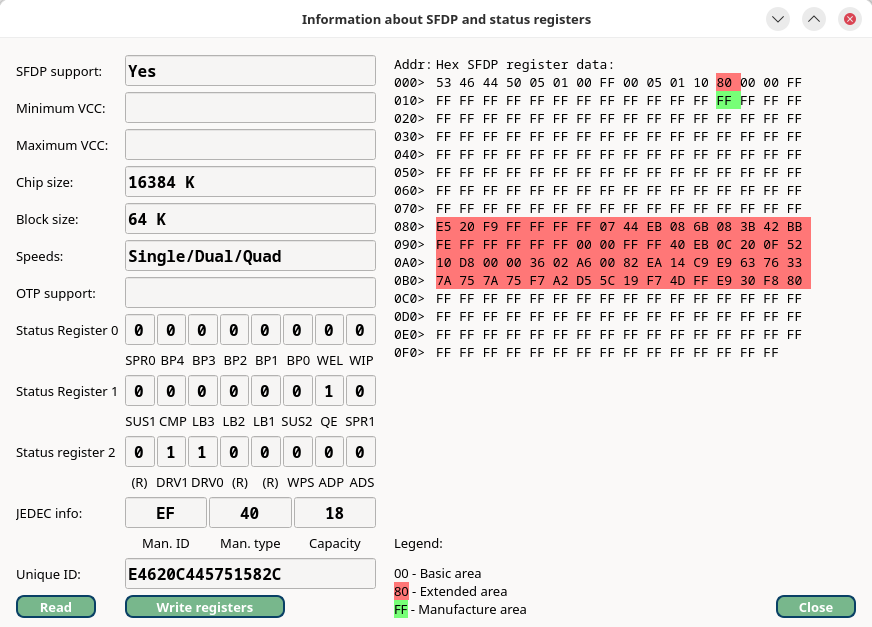This screenshot has width=872, height=627.
Task: Select the Unique ID field
Action: tap(250, 573)
